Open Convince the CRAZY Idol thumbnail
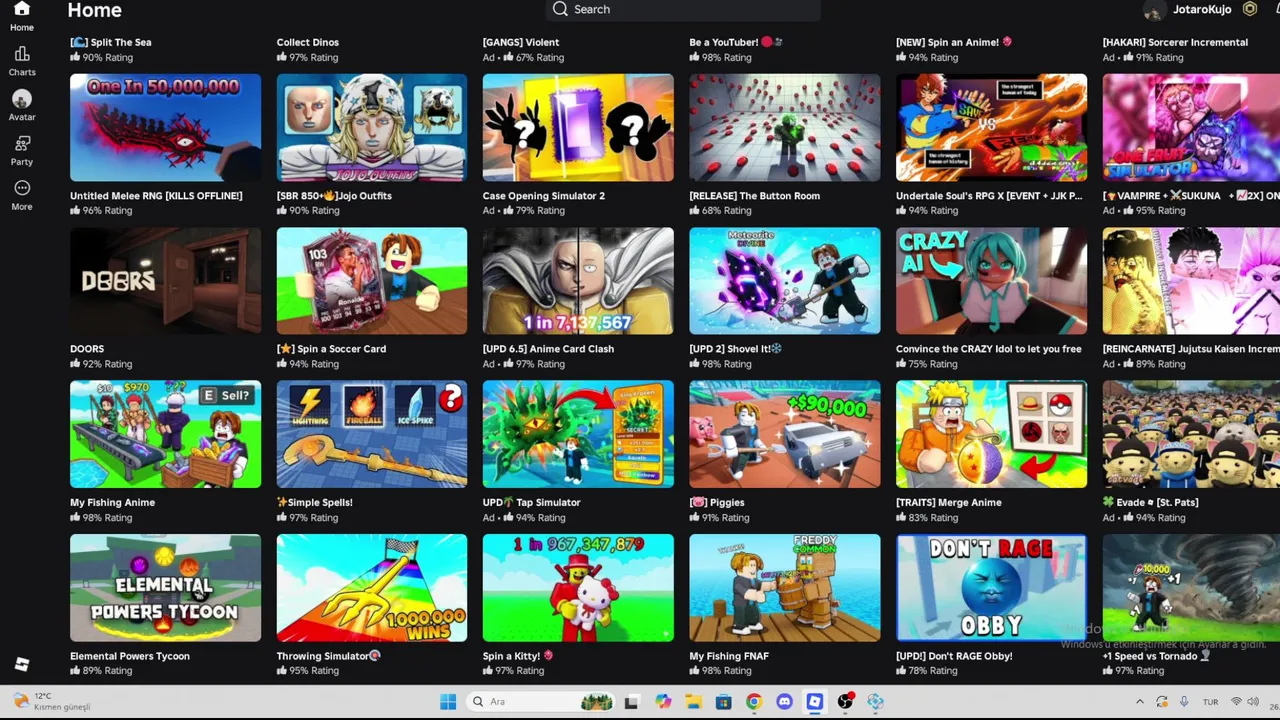Screen dimensions: 1280x720 [991, 281]
